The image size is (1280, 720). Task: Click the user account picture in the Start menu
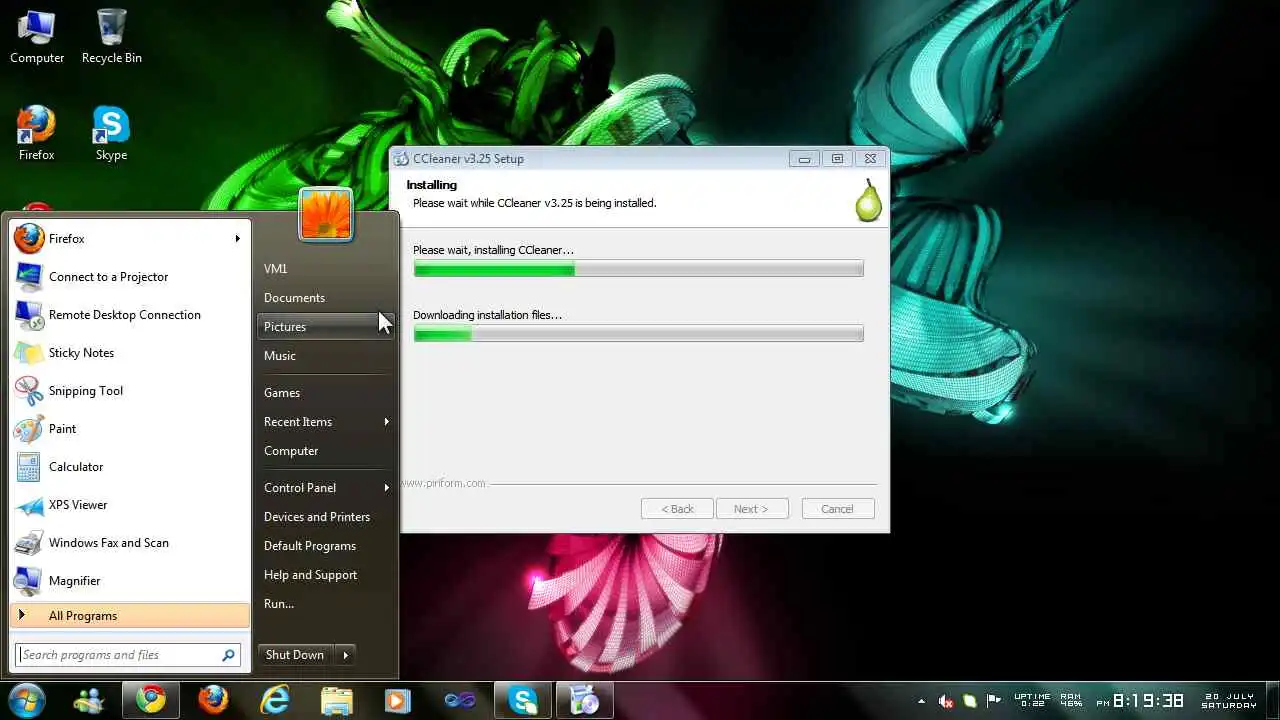[326, 214]
